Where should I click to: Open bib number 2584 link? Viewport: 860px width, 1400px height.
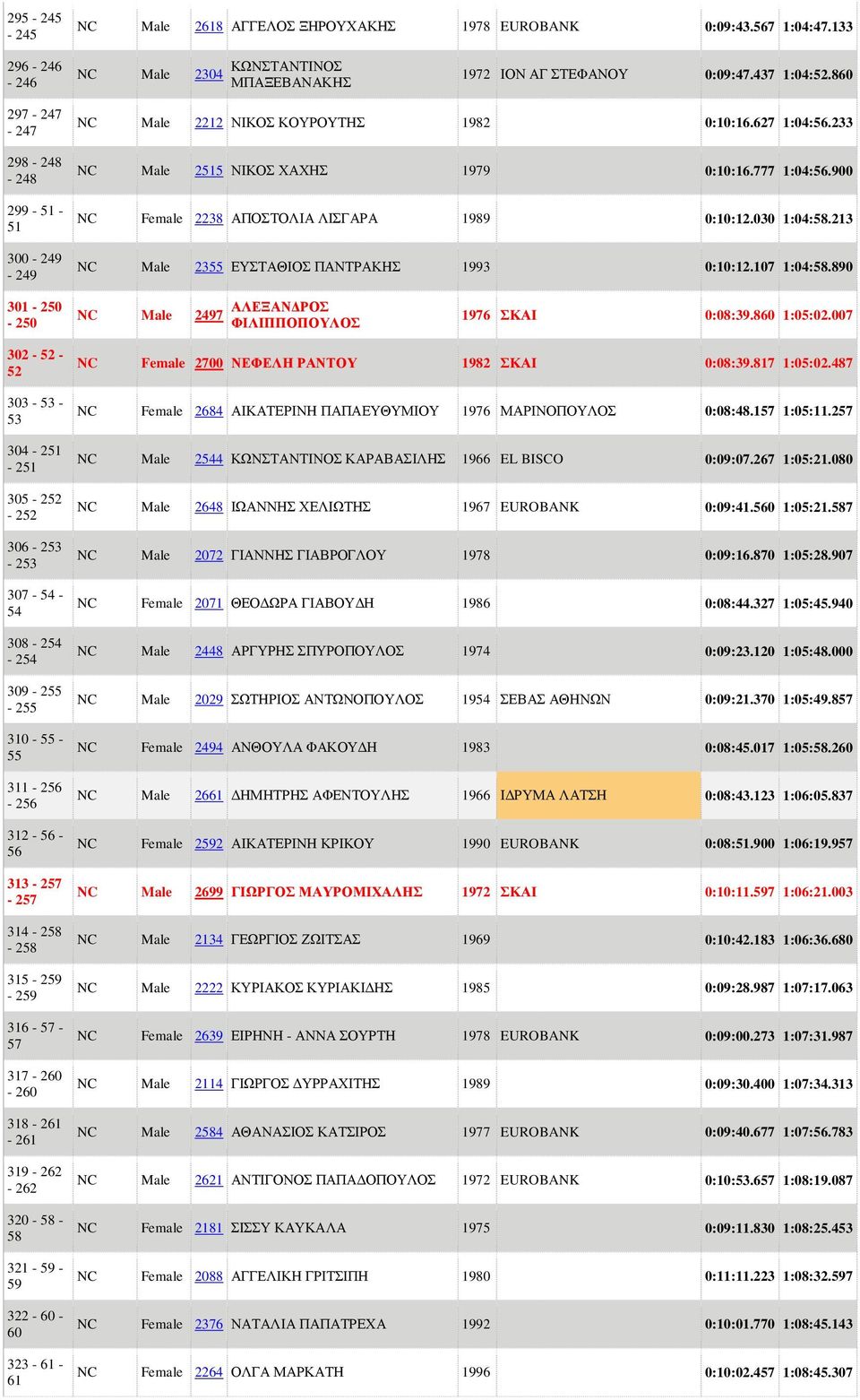point(209,1132)
